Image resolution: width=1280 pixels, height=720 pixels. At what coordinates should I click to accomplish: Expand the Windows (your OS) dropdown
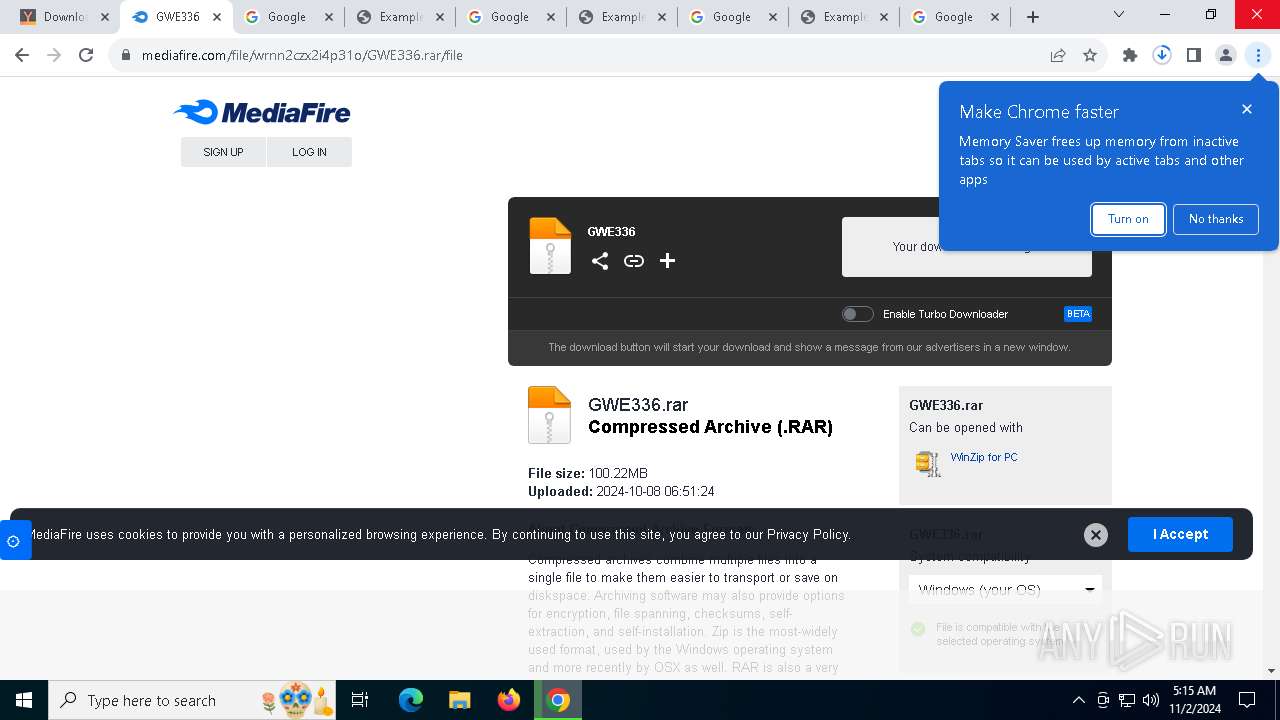pos(1005,589)
